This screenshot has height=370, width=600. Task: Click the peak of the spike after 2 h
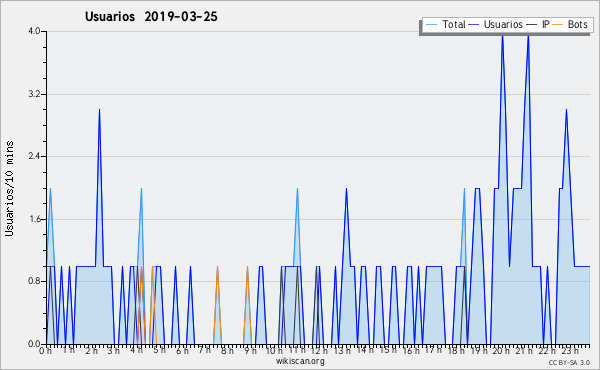[99, 110]
